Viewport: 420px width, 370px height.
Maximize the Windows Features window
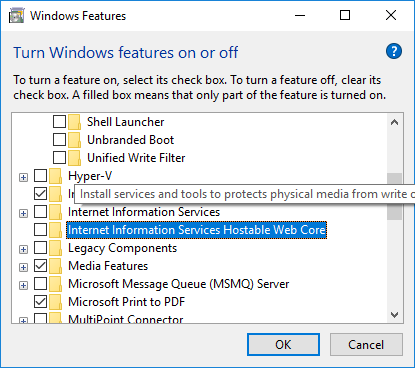pyautogui.click(x=345, y=15)
